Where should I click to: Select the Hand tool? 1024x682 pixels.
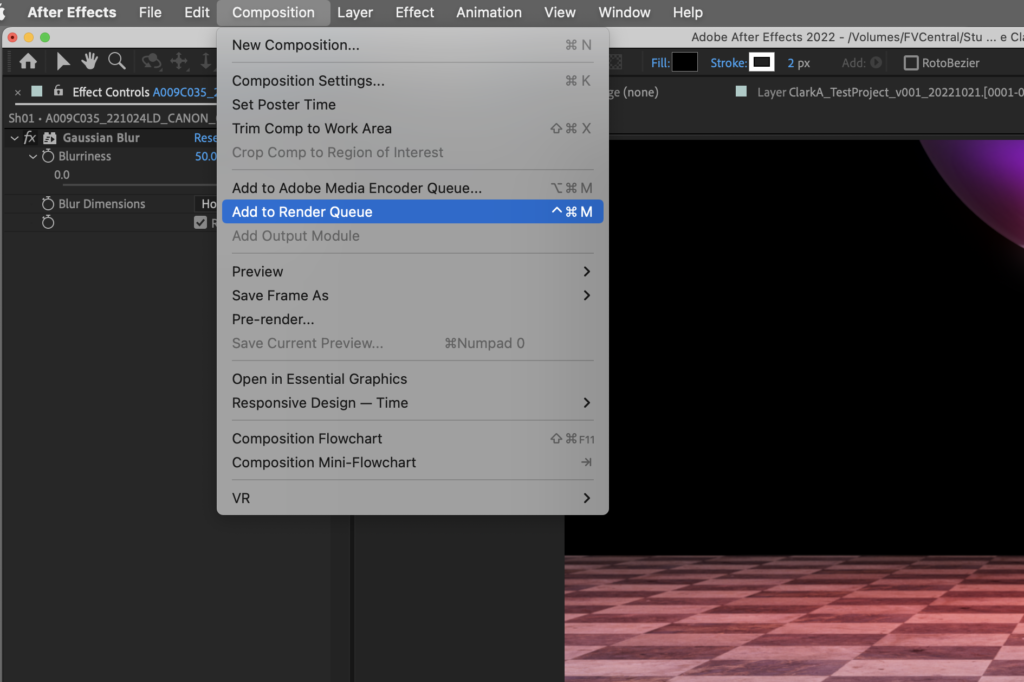pyautogui.click(x=89, y=61)
